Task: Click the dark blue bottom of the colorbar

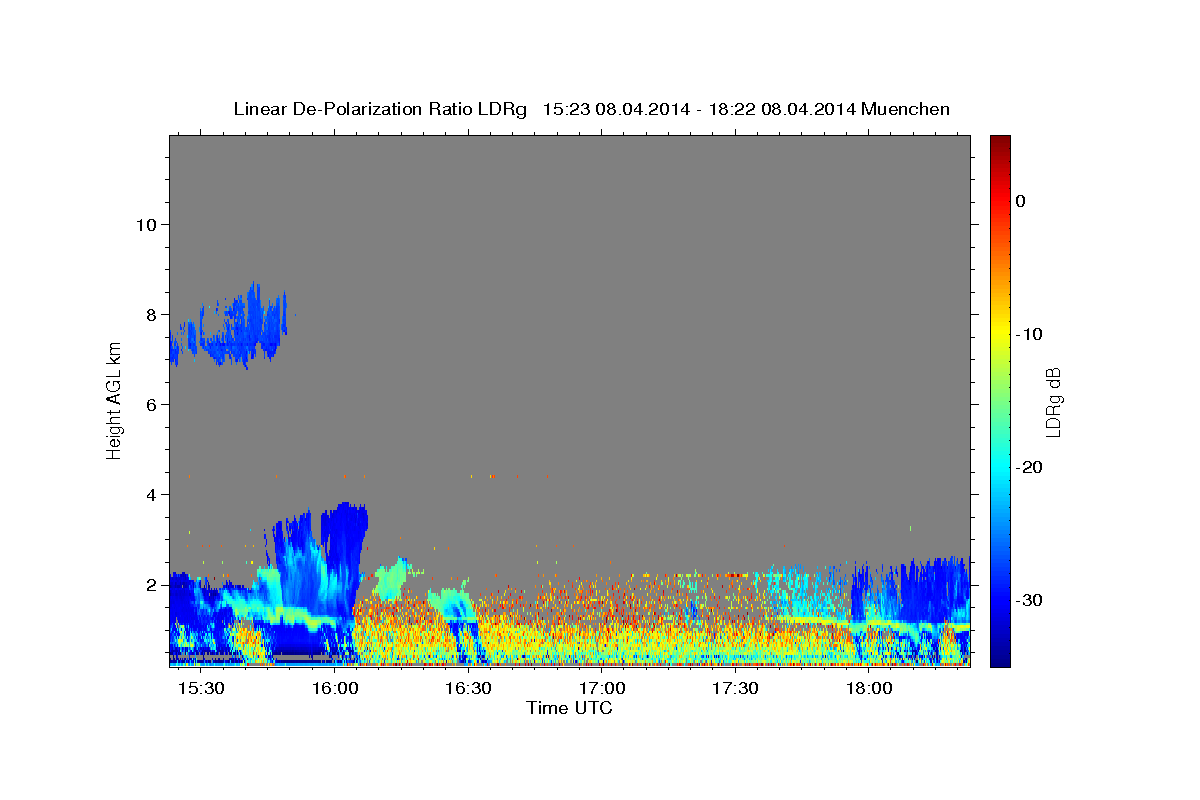Action: click(1000, 655)
